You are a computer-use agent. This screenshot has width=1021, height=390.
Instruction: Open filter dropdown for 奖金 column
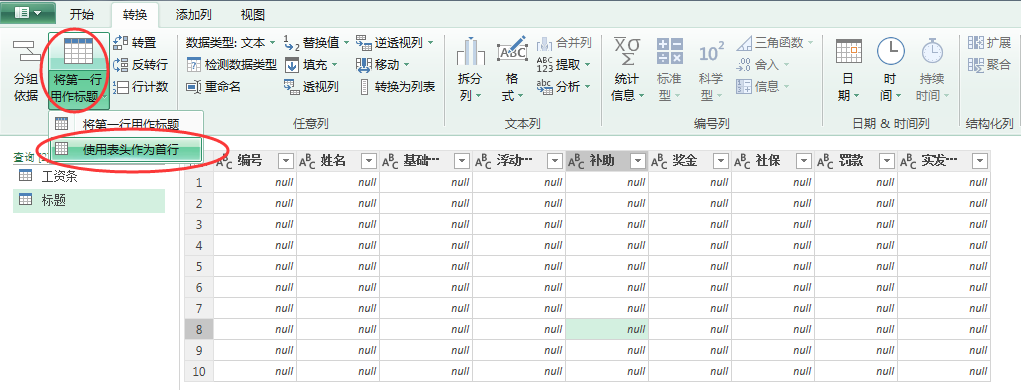tap(721, 161)
